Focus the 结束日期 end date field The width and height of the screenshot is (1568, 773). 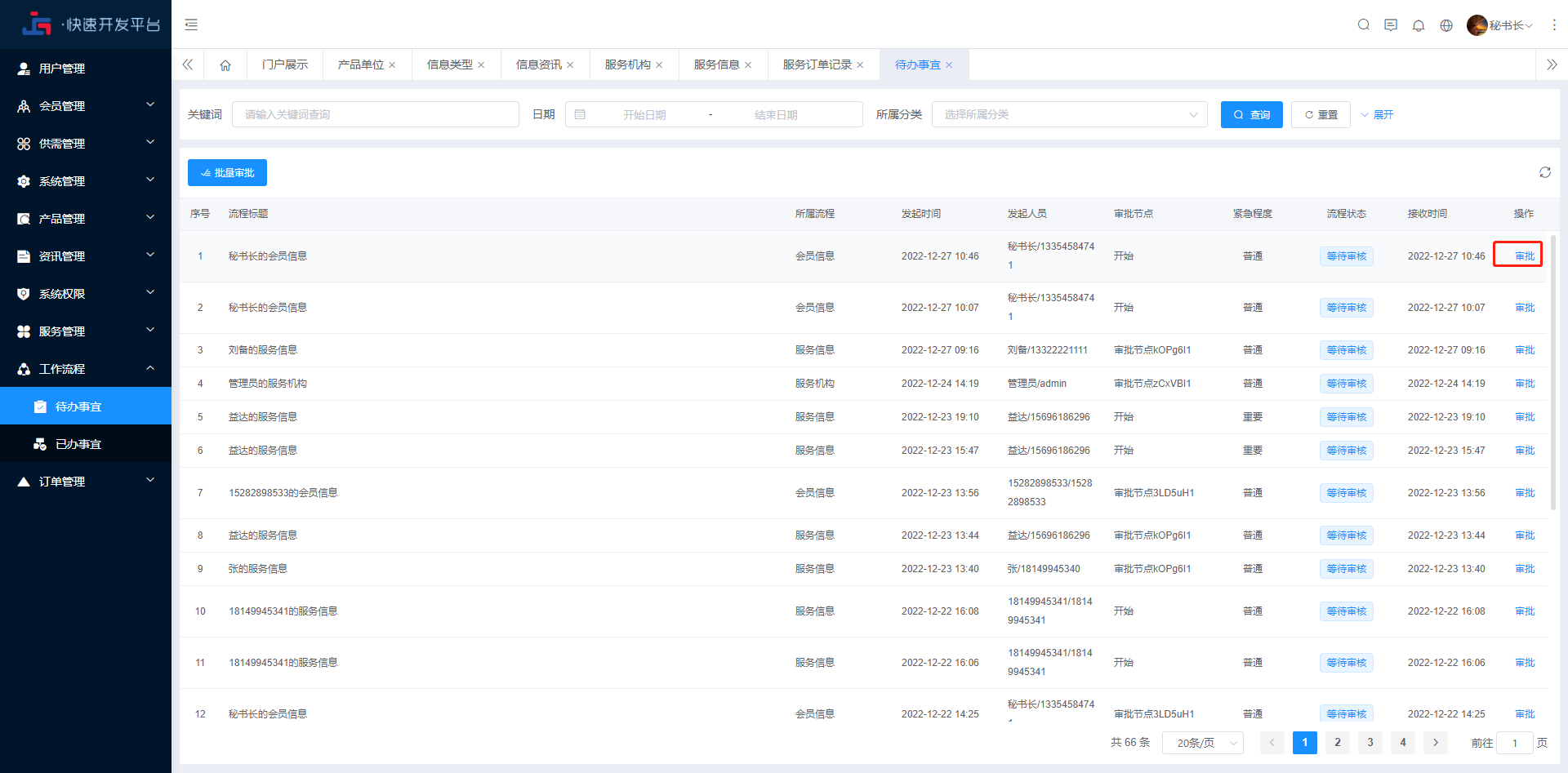776,115
